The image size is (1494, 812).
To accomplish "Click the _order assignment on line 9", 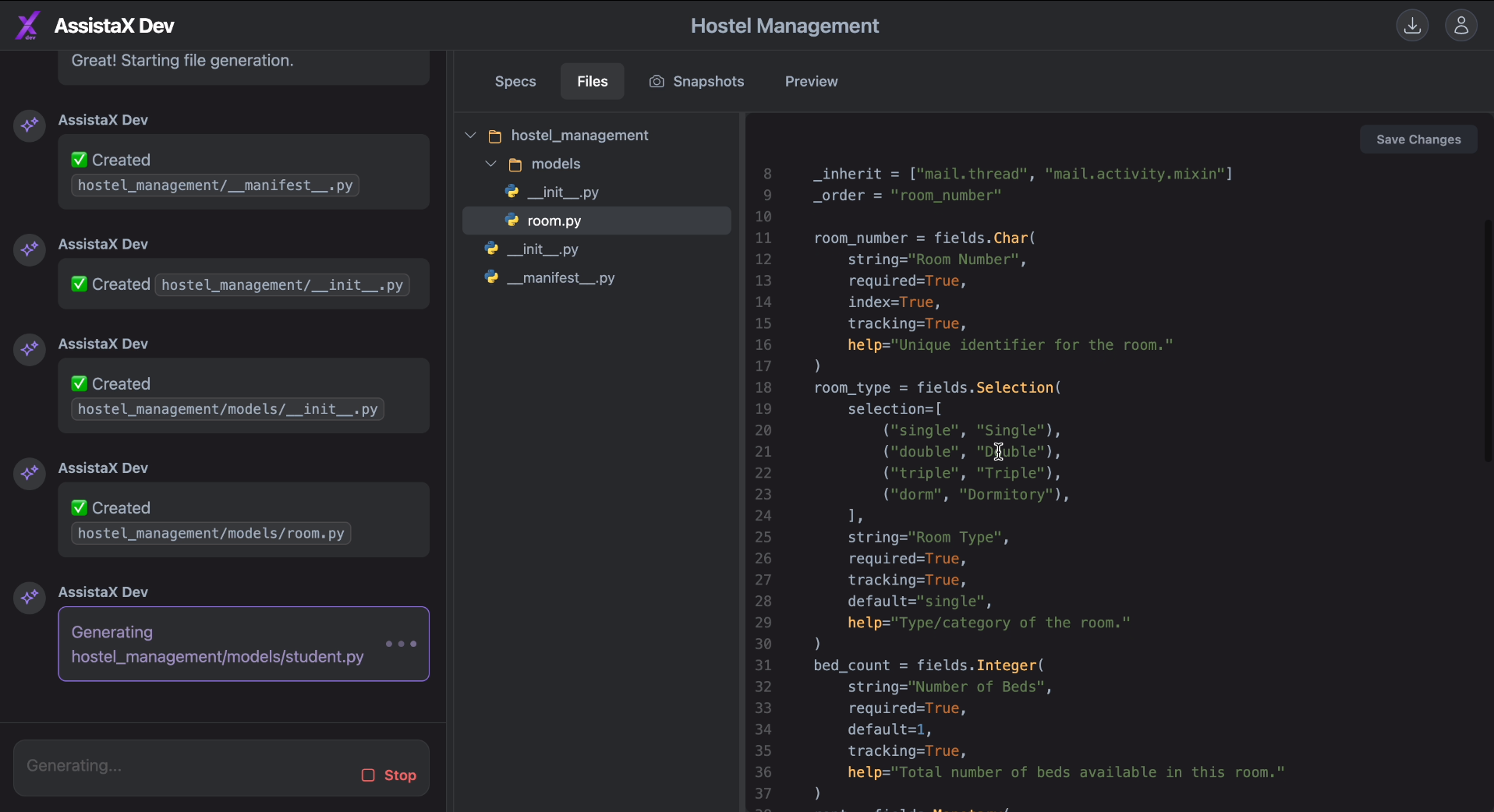I will pos(907,195).
